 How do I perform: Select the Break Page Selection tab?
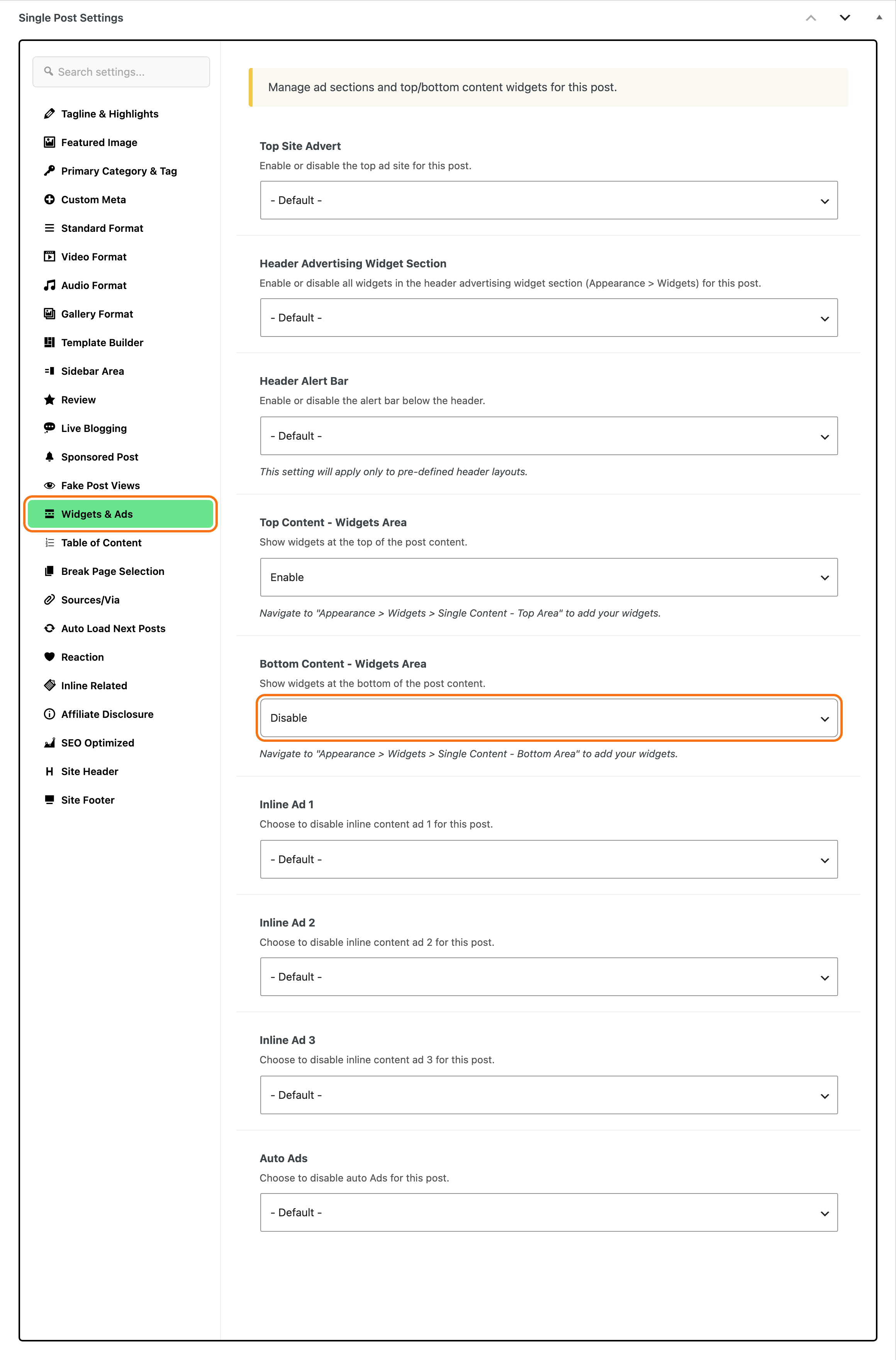pos(120,571)
